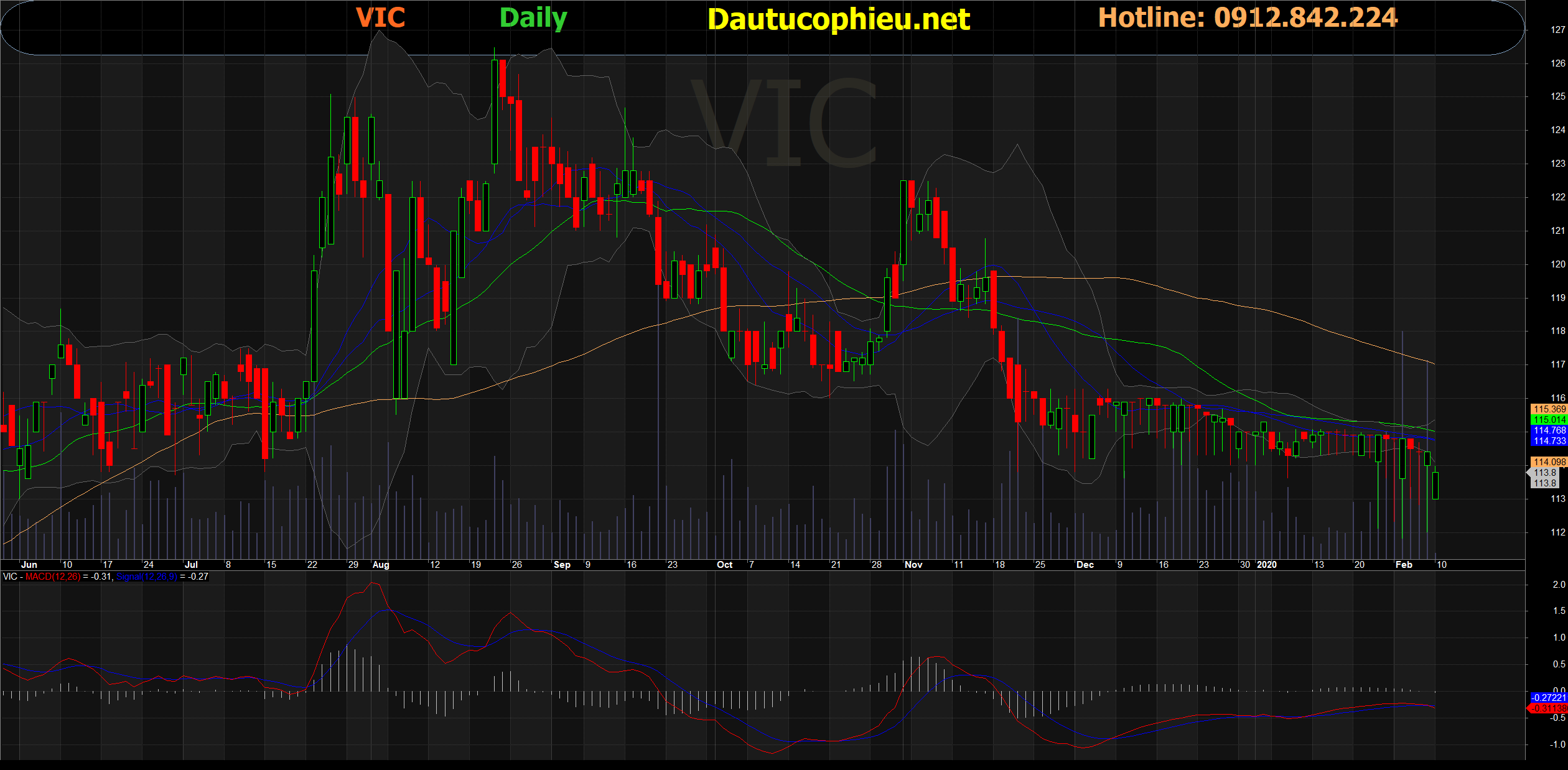The width and height of the screenshot is (1568, 770).
Task: Click the 2020 year label on time axis
Action: [x=1266, y=565]
